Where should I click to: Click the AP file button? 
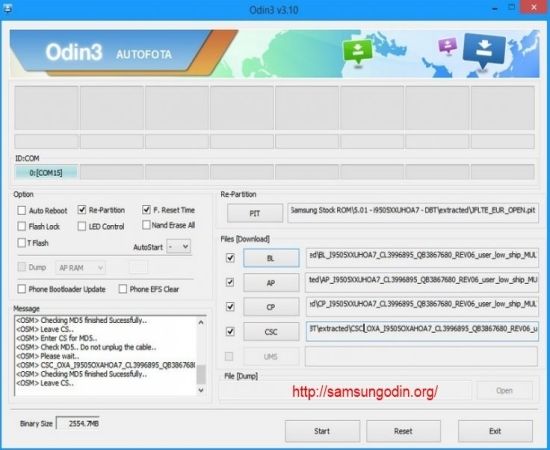(271, 283)
